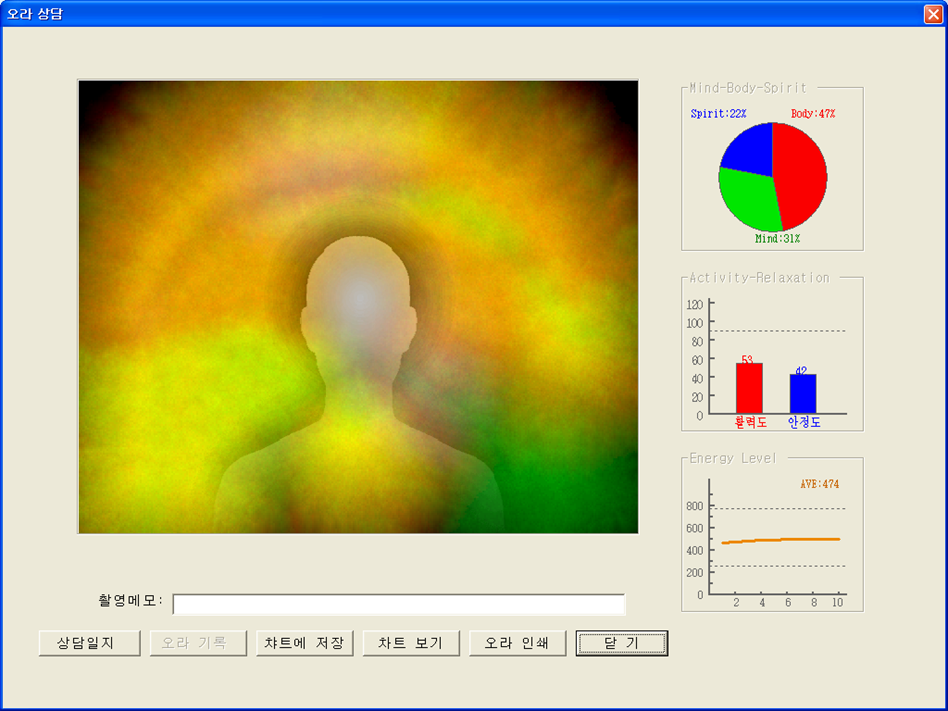Screen dimensions: 948x711
Task: Open the 상담일지 consultation log
Action: point(90,643)
